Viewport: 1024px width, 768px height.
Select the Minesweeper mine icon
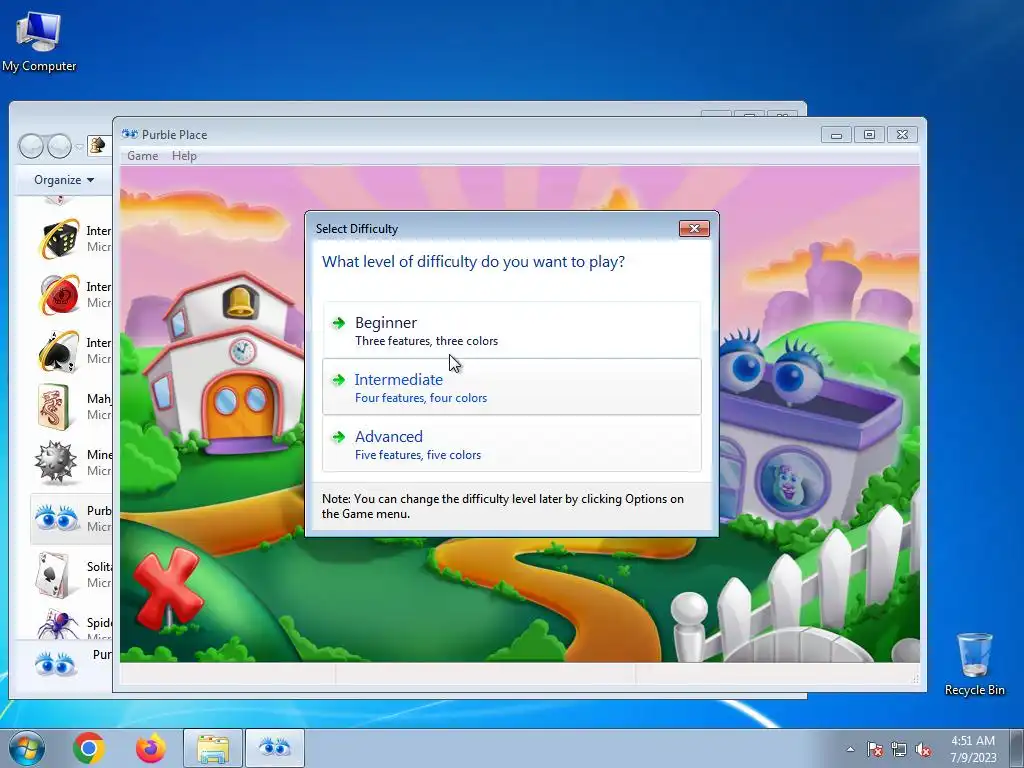tap(56, 462)
